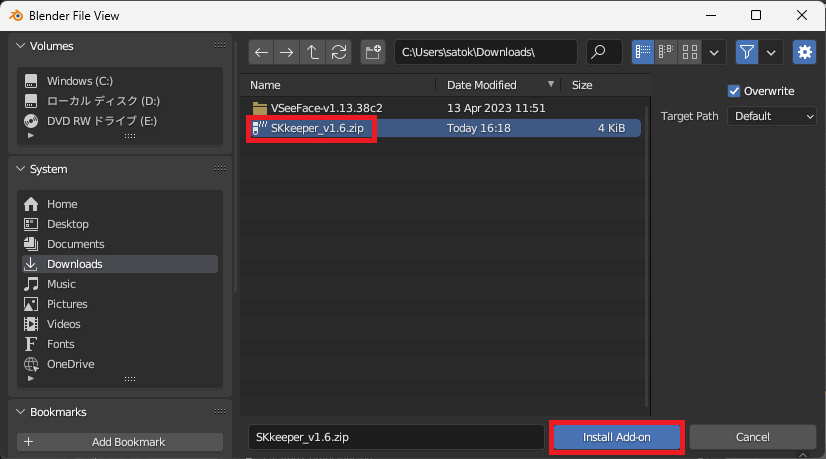
Task: Switch to vertical list display mode
Action: click(x=644, y=52)
